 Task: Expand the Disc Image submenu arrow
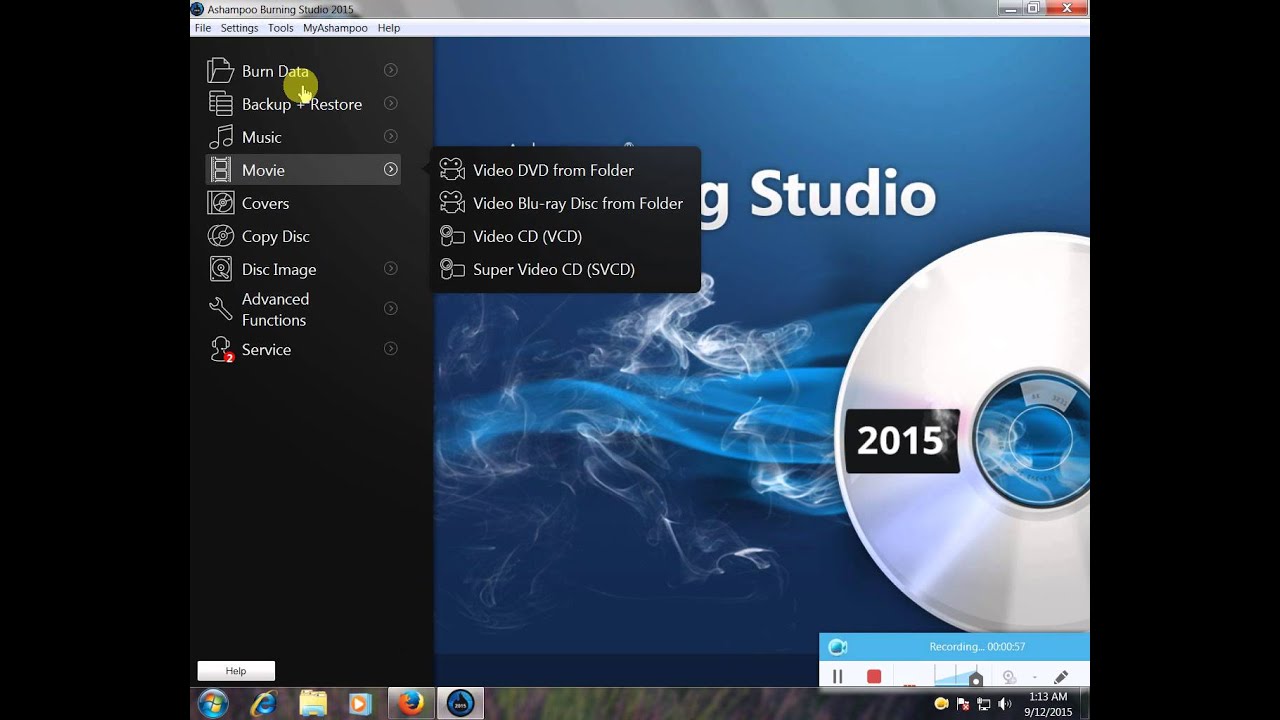pos(391,268)
